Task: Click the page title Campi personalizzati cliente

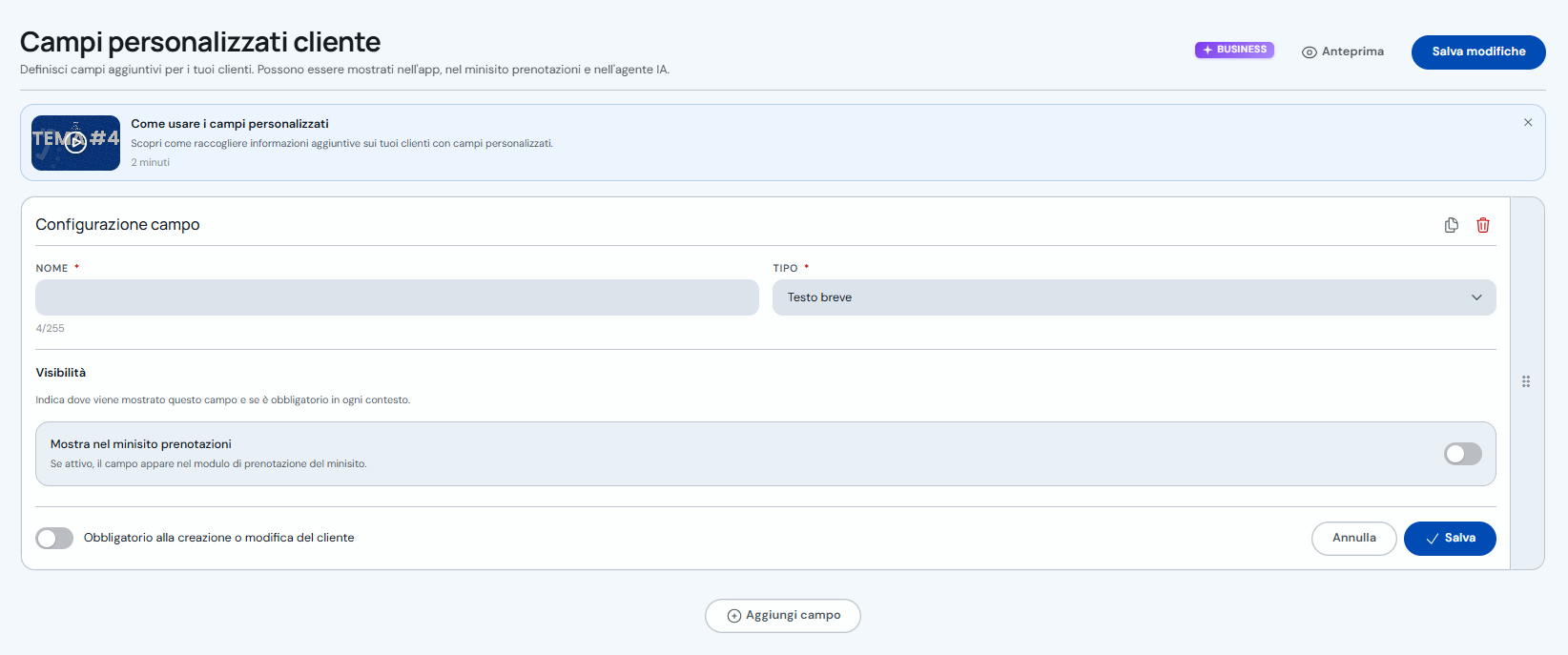Action: tap(200, 42)
